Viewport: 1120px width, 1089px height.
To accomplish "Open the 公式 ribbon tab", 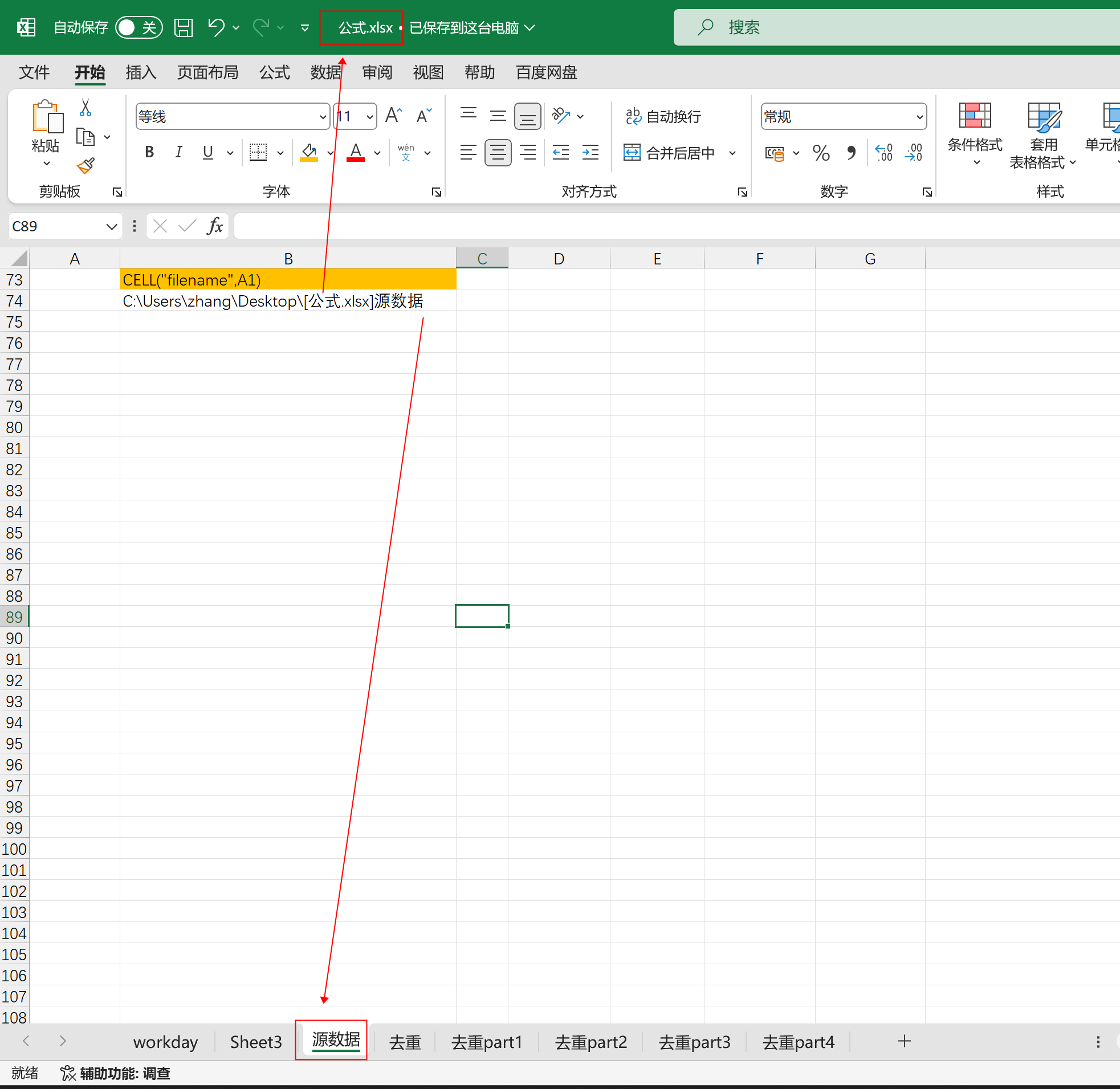I will (275, 72).
